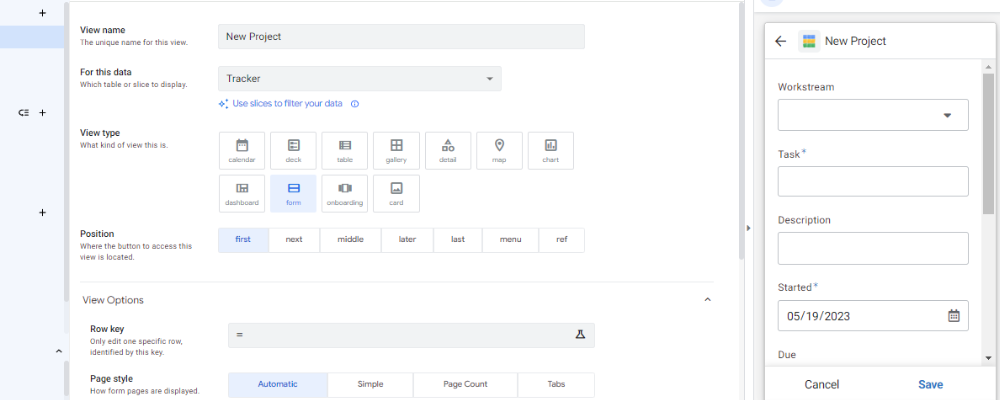Open the Started date calendar picker
This screenshot has height=400, width=1000.
(x=953, y=315)
